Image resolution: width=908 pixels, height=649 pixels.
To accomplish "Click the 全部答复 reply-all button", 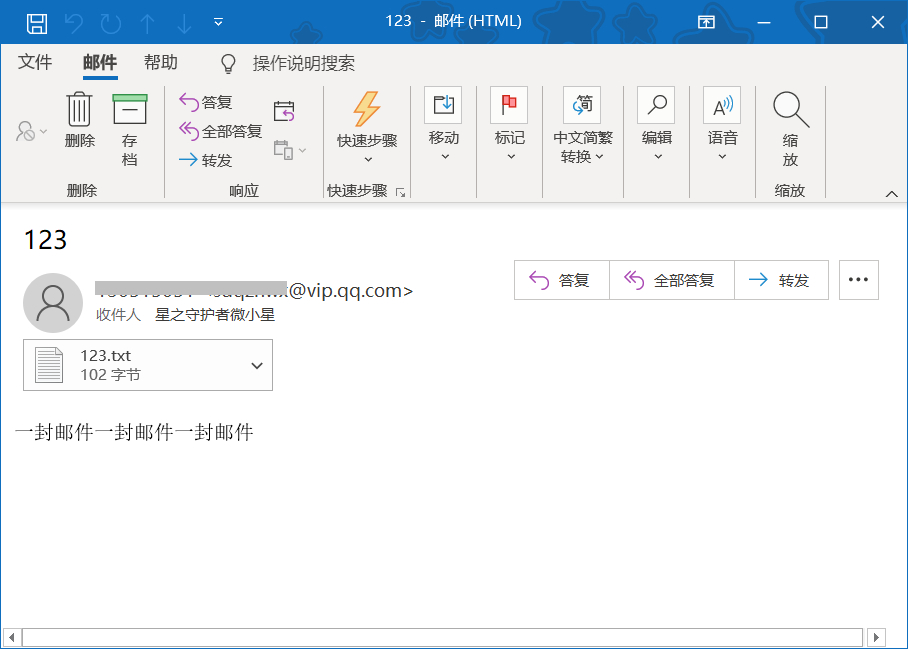I will click(672, 280).
